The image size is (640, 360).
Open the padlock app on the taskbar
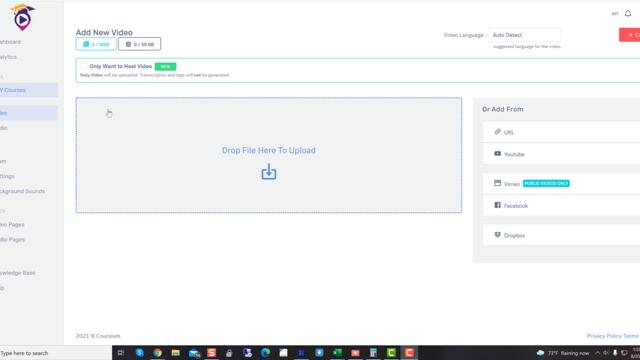coord(229,353)
